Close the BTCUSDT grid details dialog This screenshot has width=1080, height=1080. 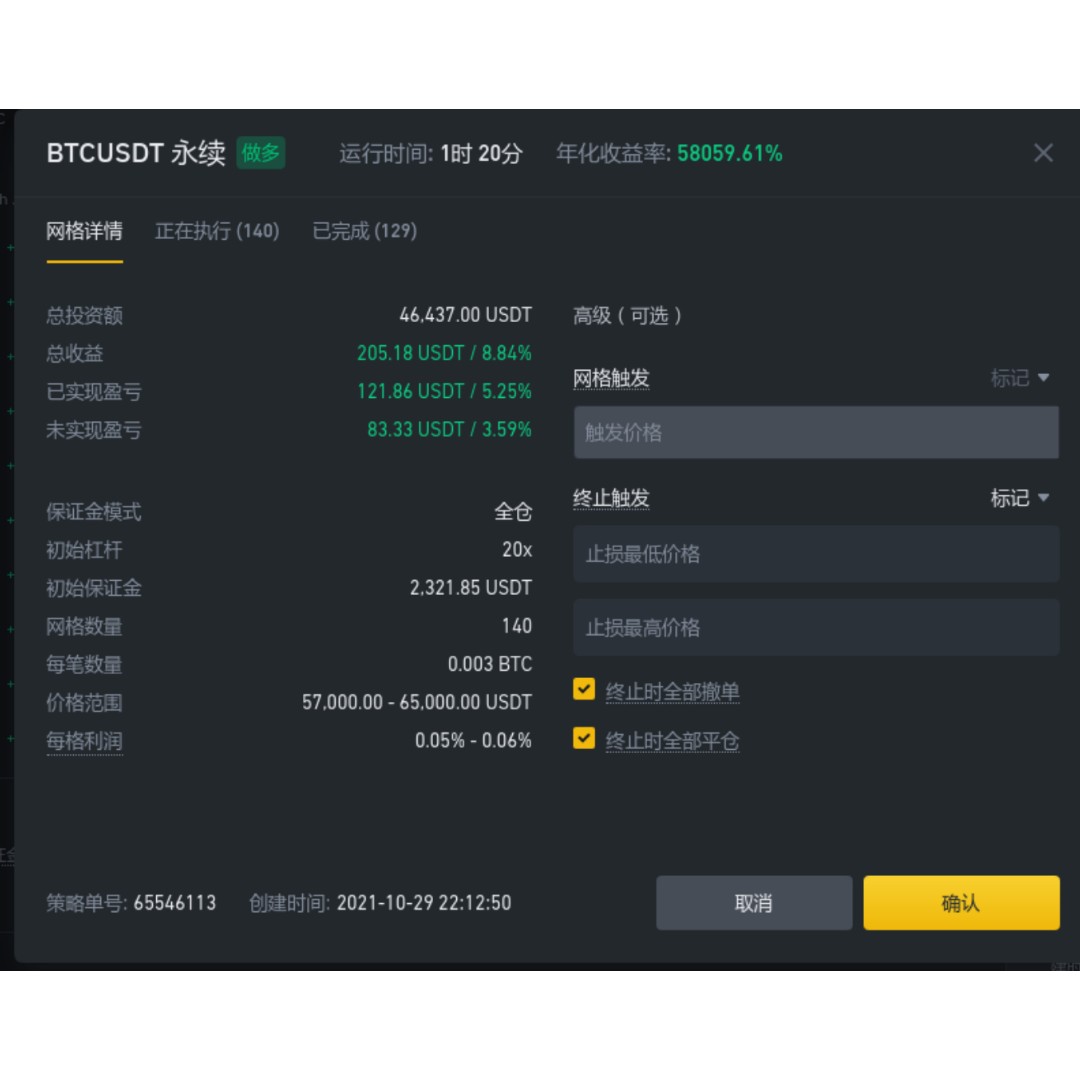tap(1043, 153)
